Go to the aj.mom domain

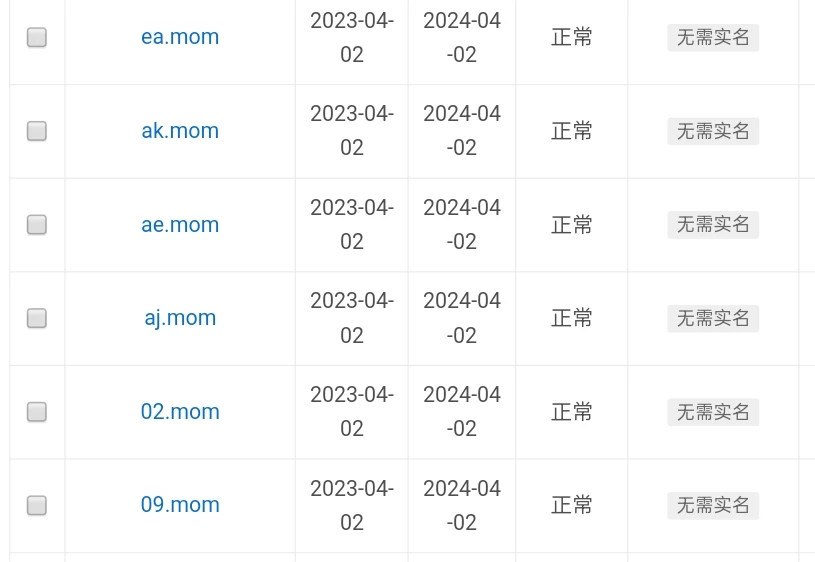click(180, 318)
